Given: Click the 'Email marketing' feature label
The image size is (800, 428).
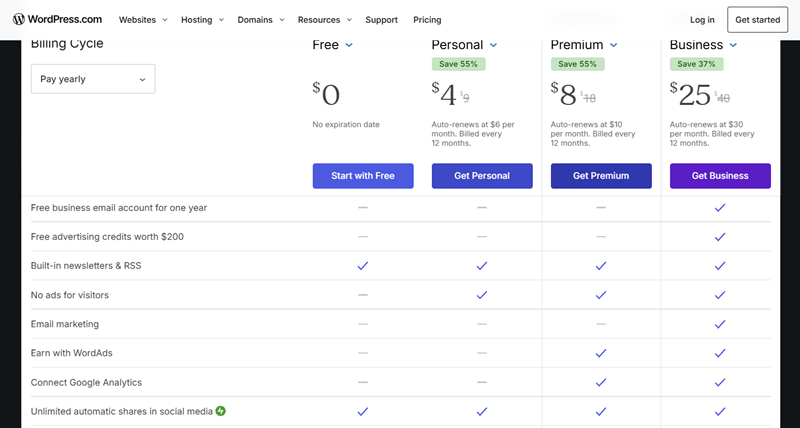Looking at the screenshot, I should click(65, 324).
